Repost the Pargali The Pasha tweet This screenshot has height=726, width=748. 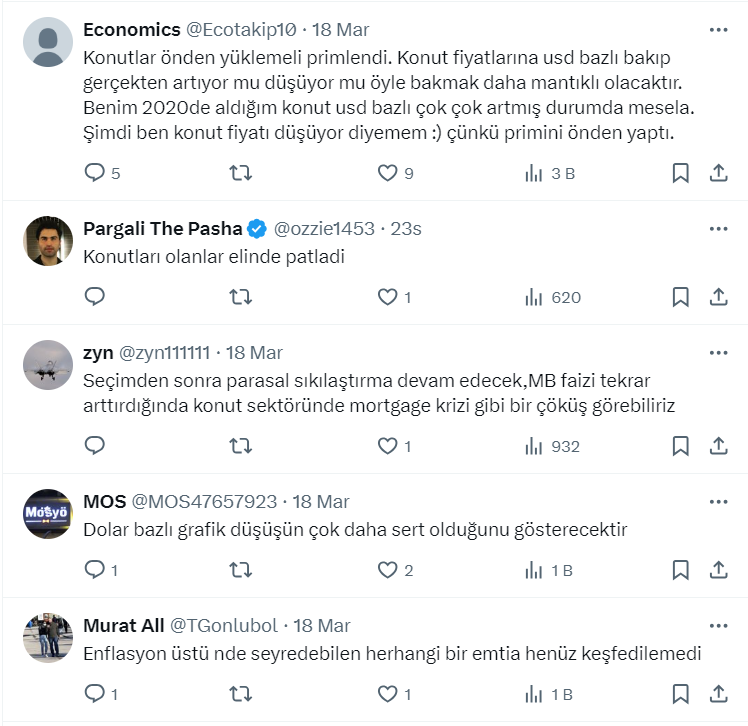(x=241, y=297)
